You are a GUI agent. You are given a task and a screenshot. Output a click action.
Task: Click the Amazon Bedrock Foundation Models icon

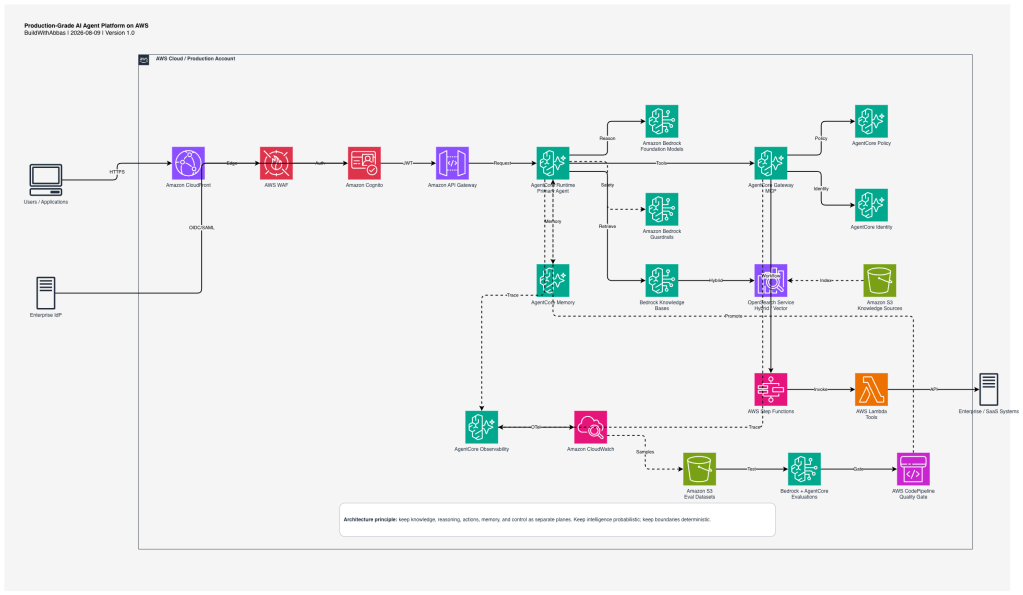[x=662, y=121]
